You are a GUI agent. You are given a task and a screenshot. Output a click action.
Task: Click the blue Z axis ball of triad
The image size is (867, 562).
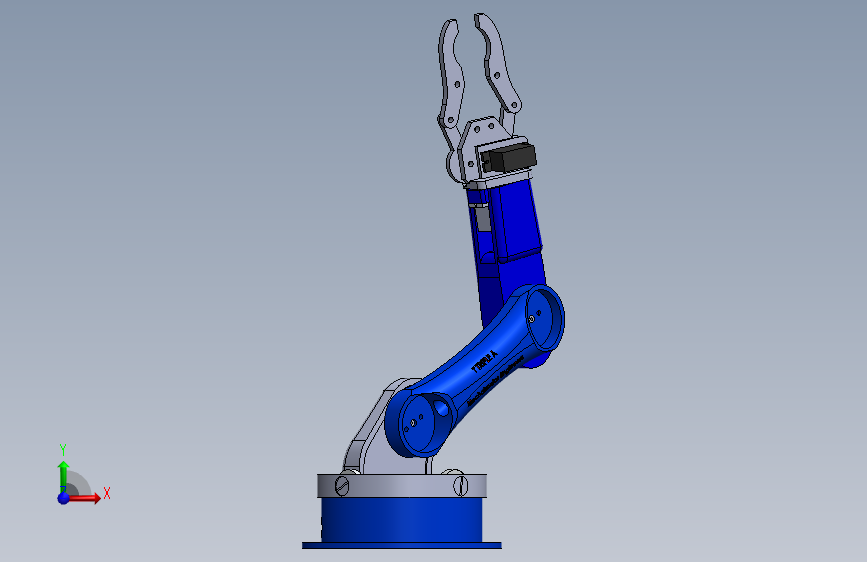[x=64, y=498]
